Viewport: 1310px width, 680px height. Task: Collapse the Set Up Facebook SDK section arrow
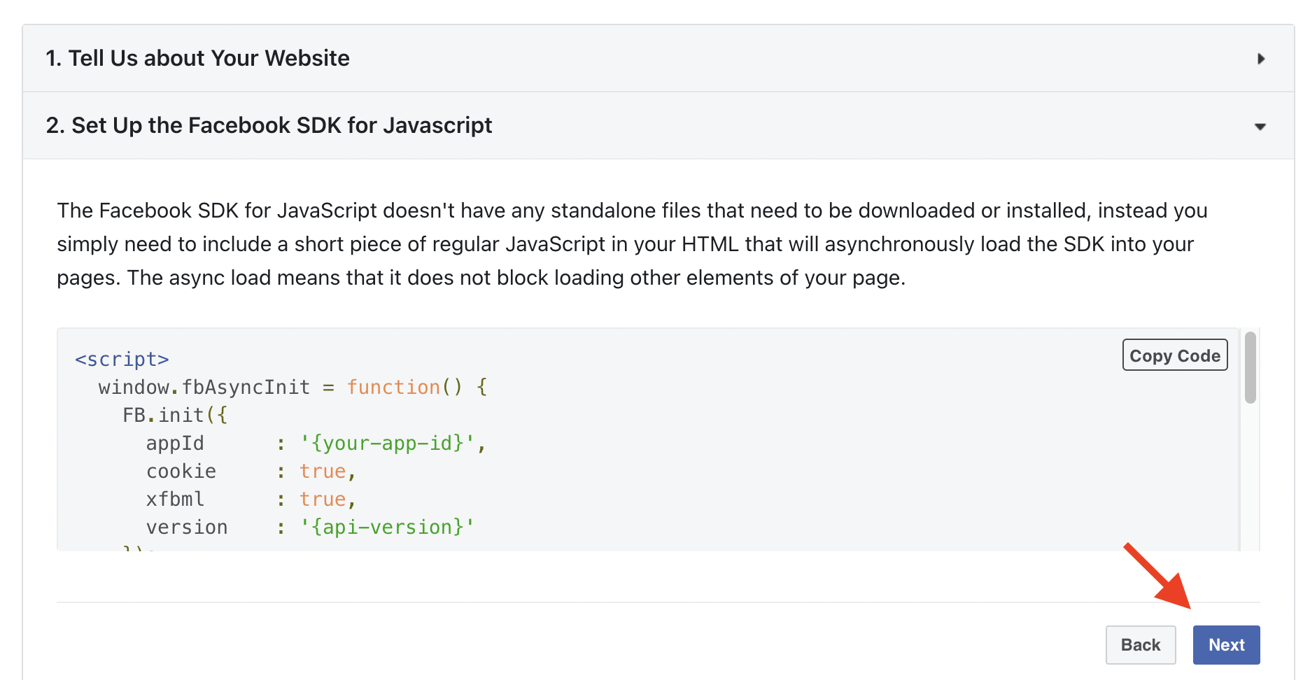1260,127
